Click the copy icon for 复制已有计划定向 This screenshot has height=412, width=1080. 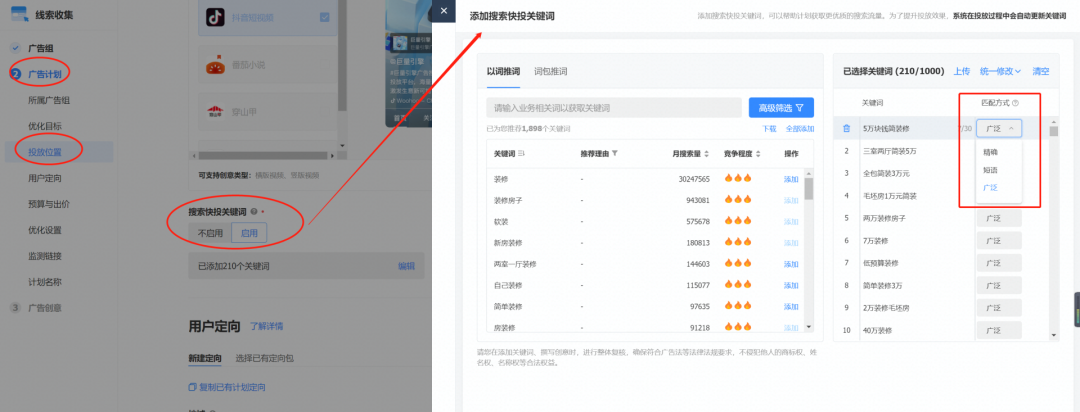(192, 387)
